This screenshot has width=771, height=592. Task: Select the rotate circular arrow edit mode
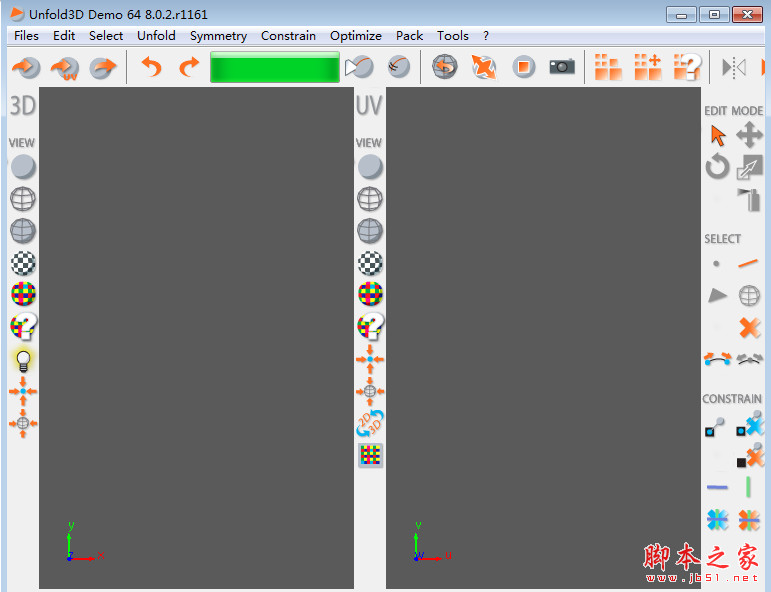tap(717, 166)
